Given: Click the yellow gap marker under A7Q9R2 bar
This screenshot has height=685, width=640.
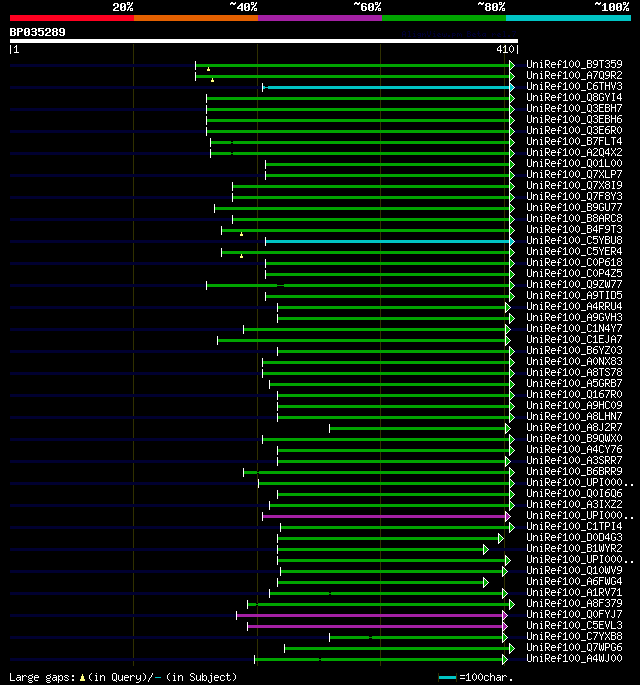Looking at the screenshot, I should click(x=212, y=80).
